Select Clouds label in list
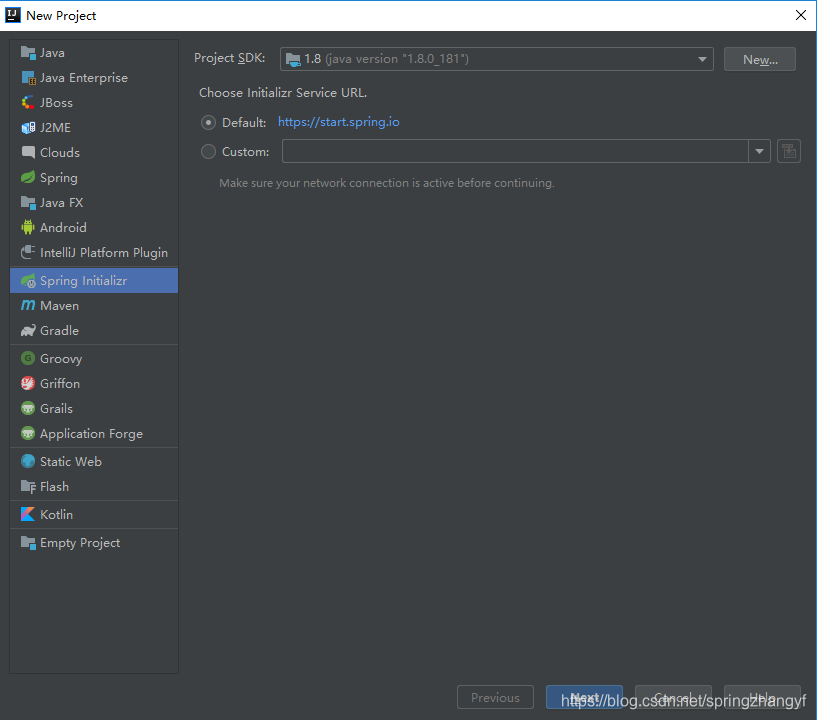This screenshot has height=720, width=817. coord(60,153)
